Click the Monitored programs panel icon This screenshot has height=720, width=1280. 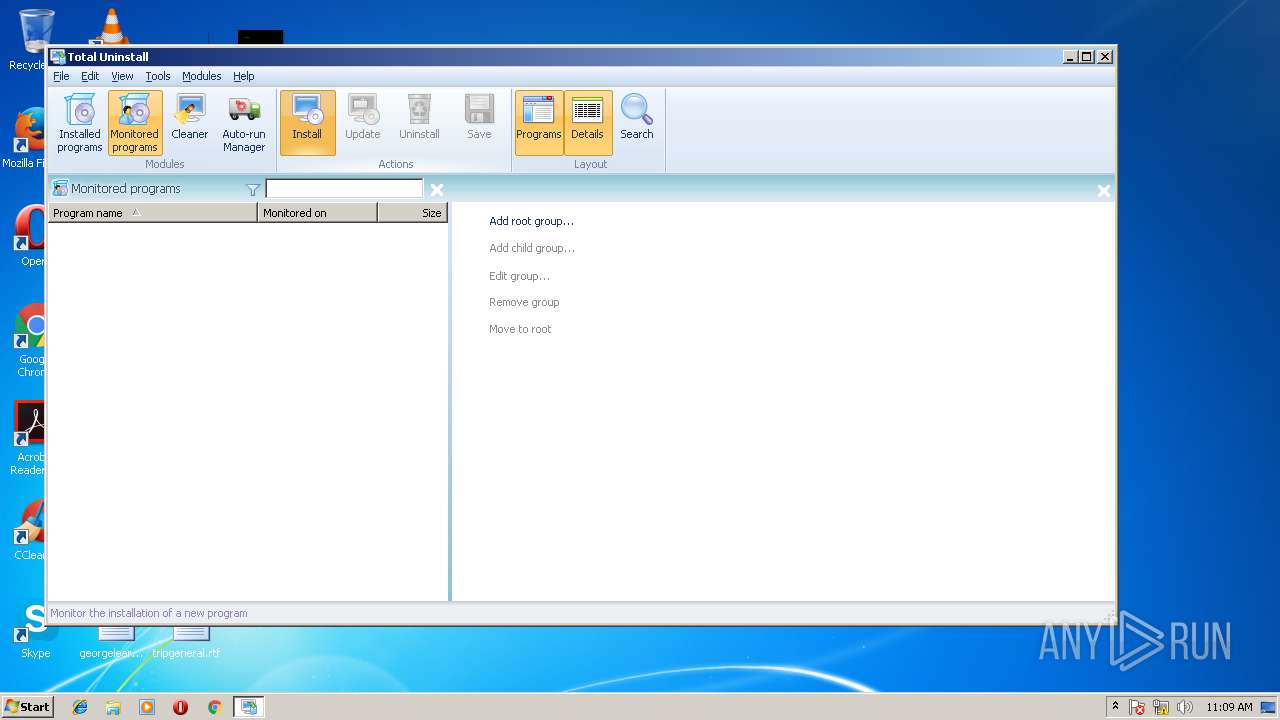click(x=60, y=188)
